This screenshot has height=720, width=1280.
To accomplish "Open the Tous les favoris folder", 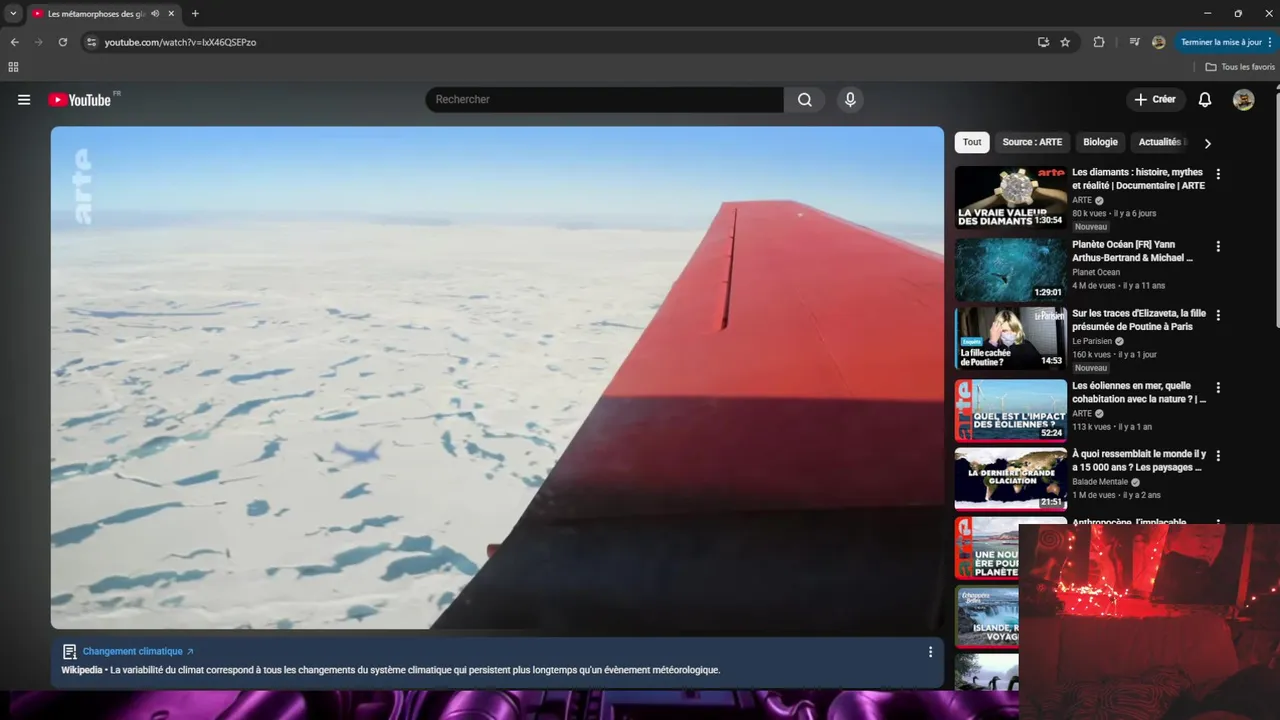I will coord(1240,67).
